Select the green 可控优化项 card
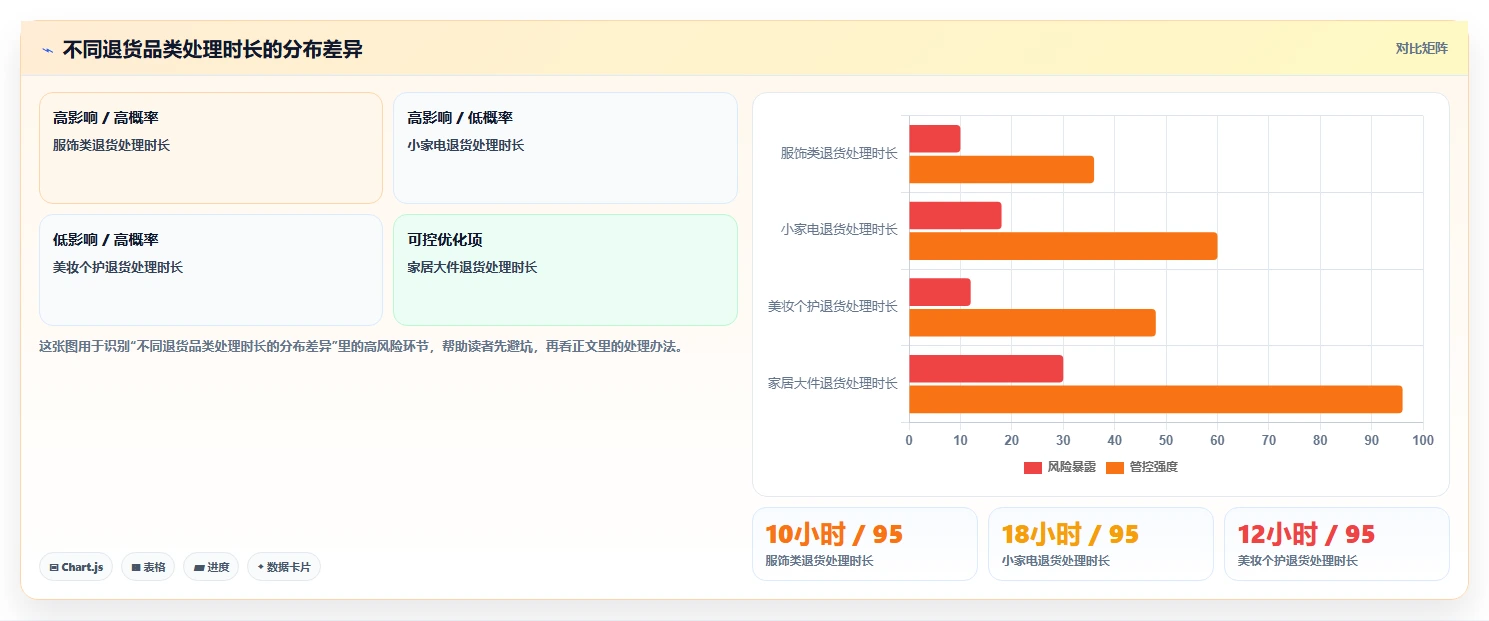1489x621 pixels. point(565,270)
